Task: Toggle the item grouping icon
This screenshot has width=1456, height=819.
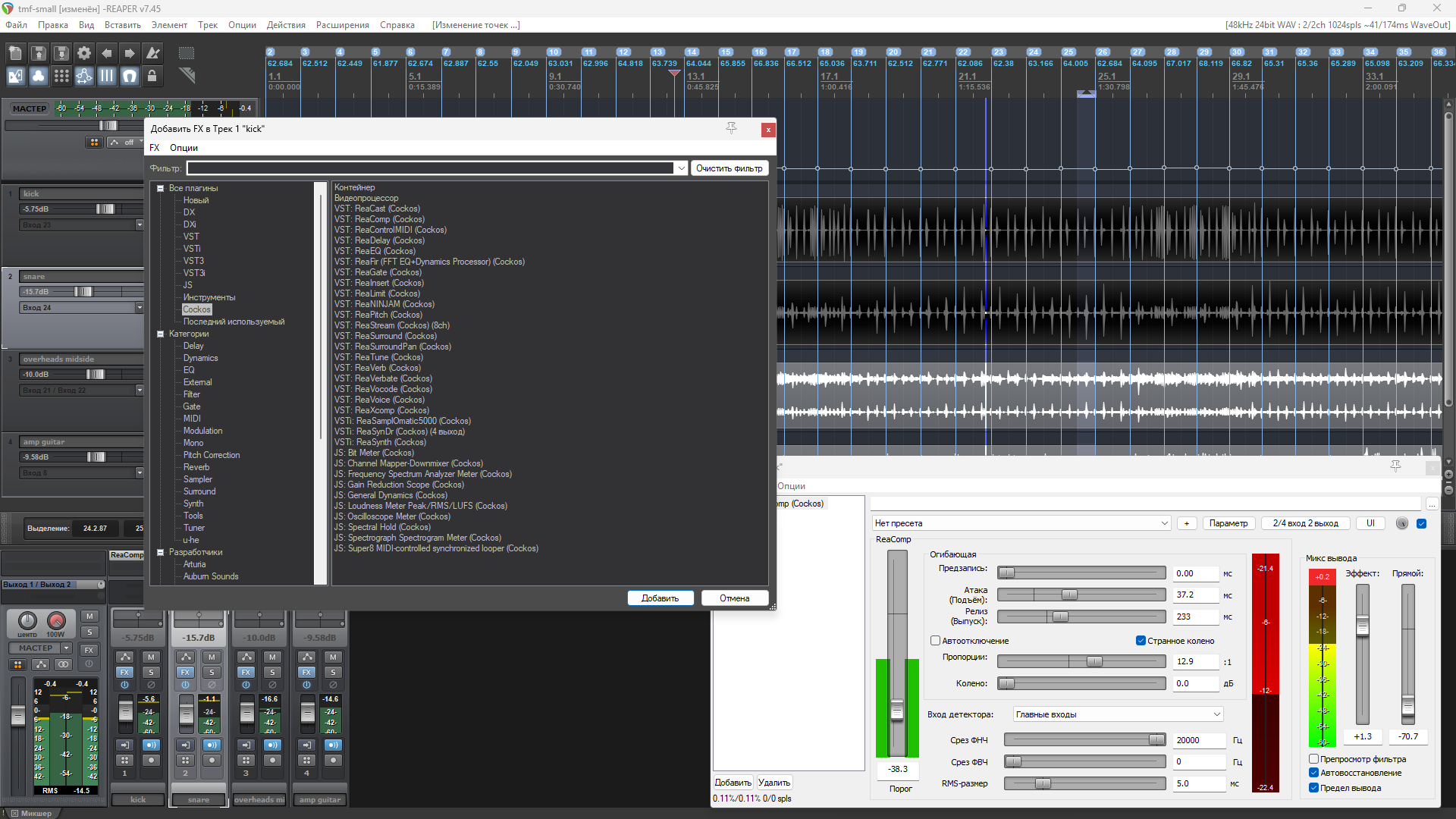Action: tap(39, 76)
